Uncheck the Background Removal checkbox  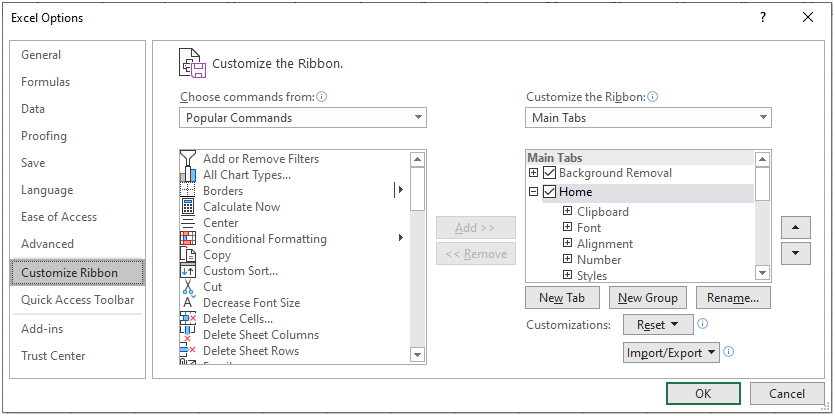click(x=549, y=173)
